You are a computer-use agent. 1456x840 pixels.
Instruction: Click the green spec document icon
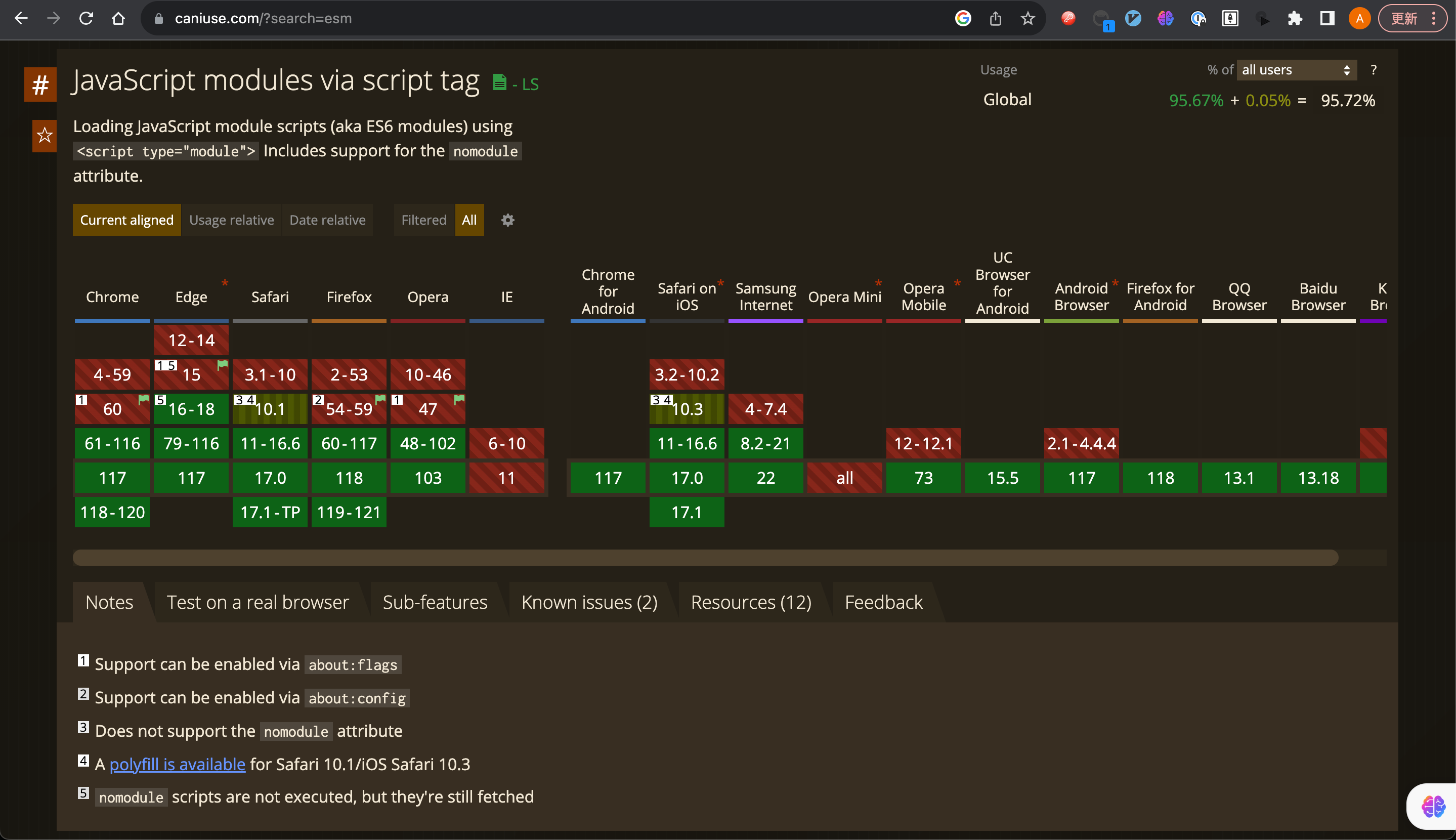tap(499, 82)
